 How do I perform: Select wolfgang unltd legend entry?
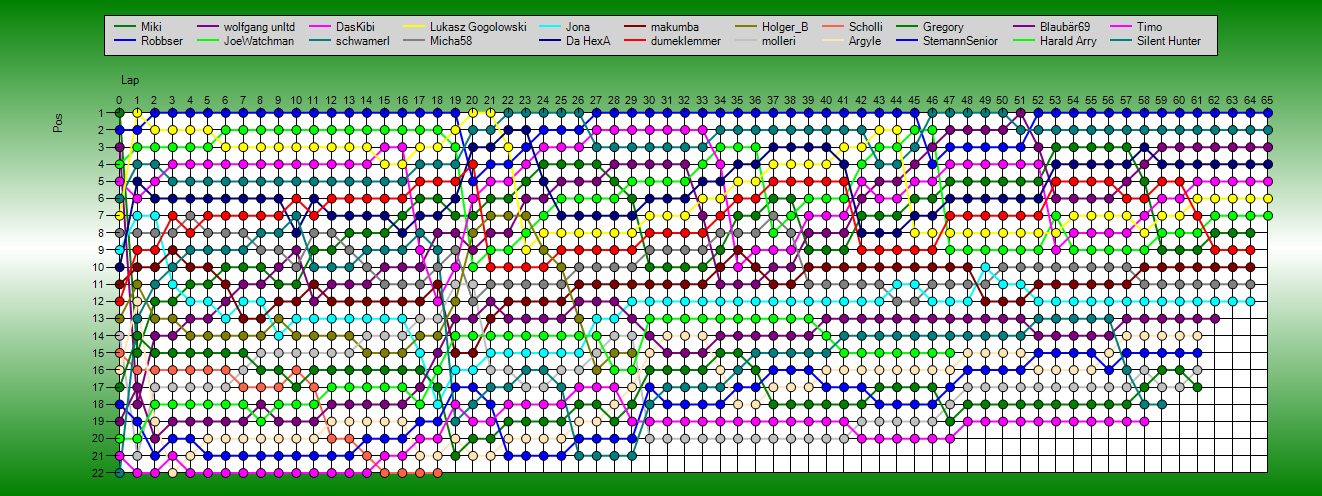point(259,27)
